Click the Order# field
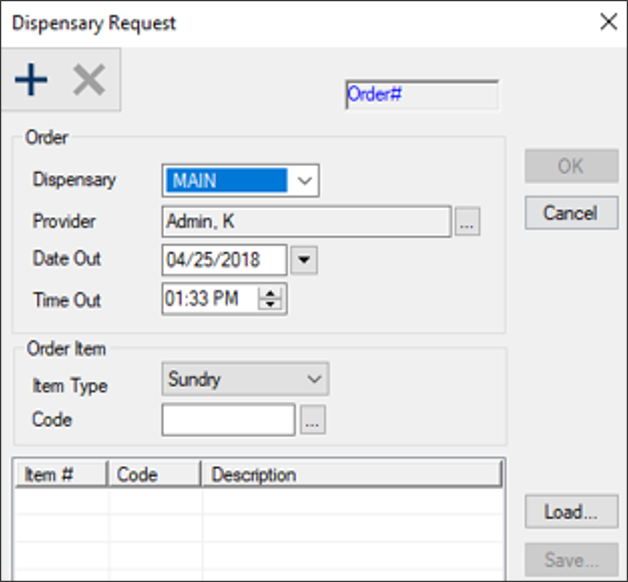This screenshot has height=582, width=628. point(421,95)
